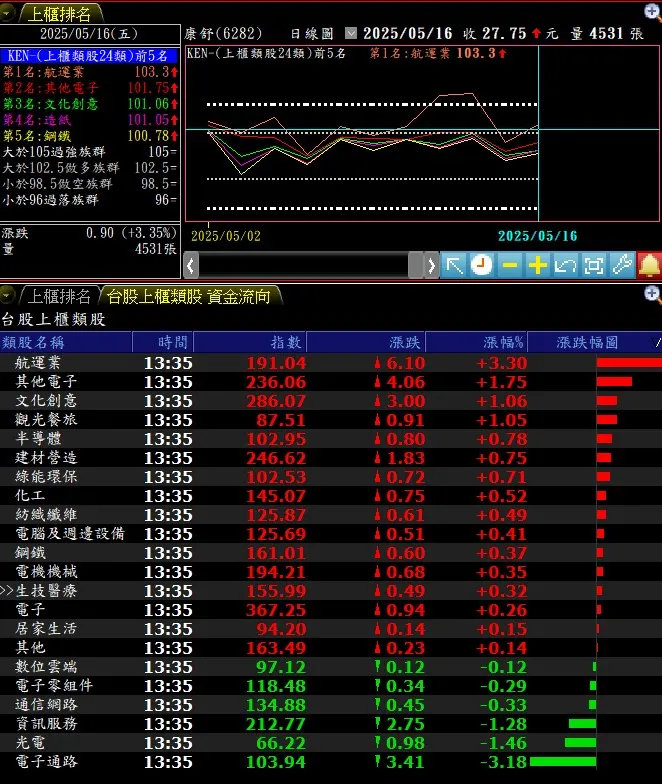Click the 類股名稱 column header
This screenshot has height=784, width=662.
click(x=66, y=342)
